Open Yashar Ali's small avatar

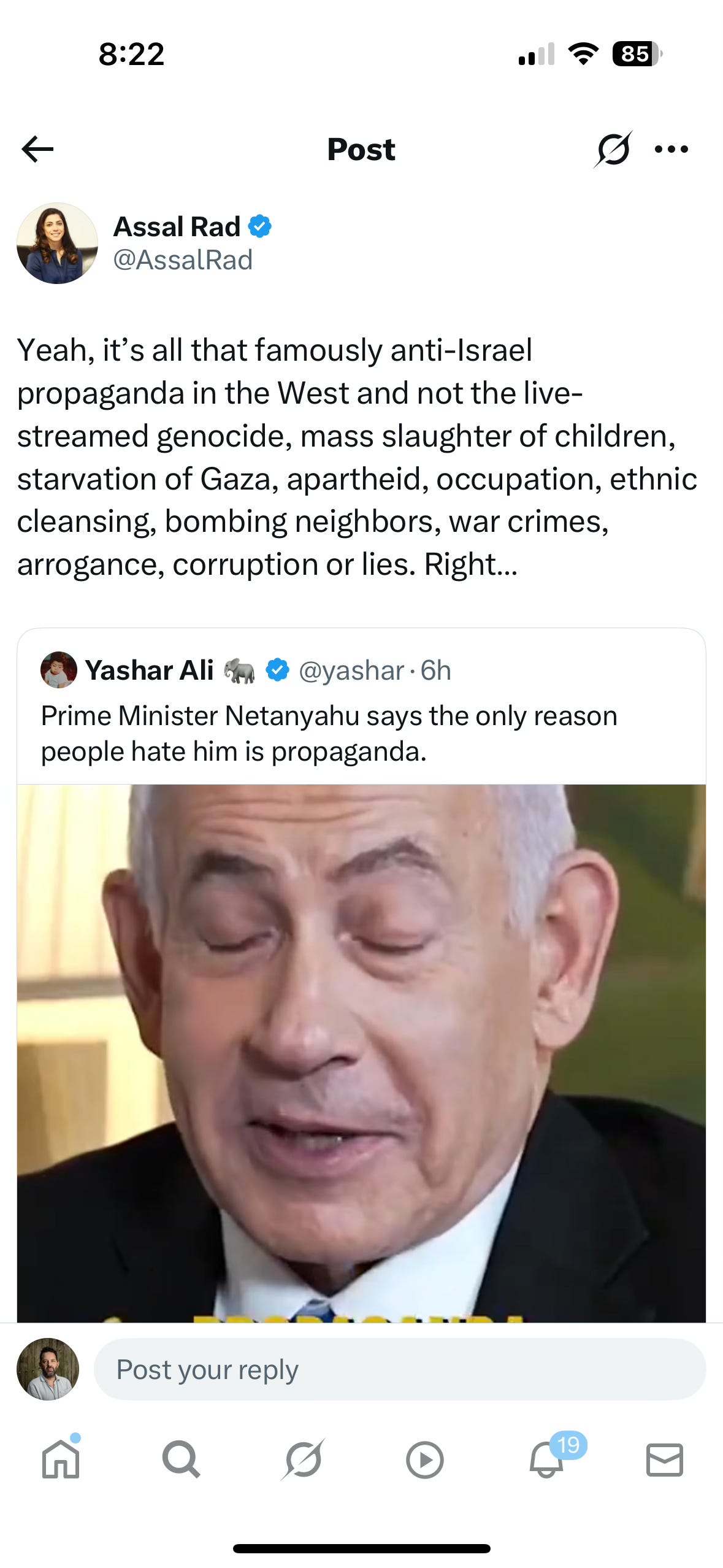click(x=59, y=670)
